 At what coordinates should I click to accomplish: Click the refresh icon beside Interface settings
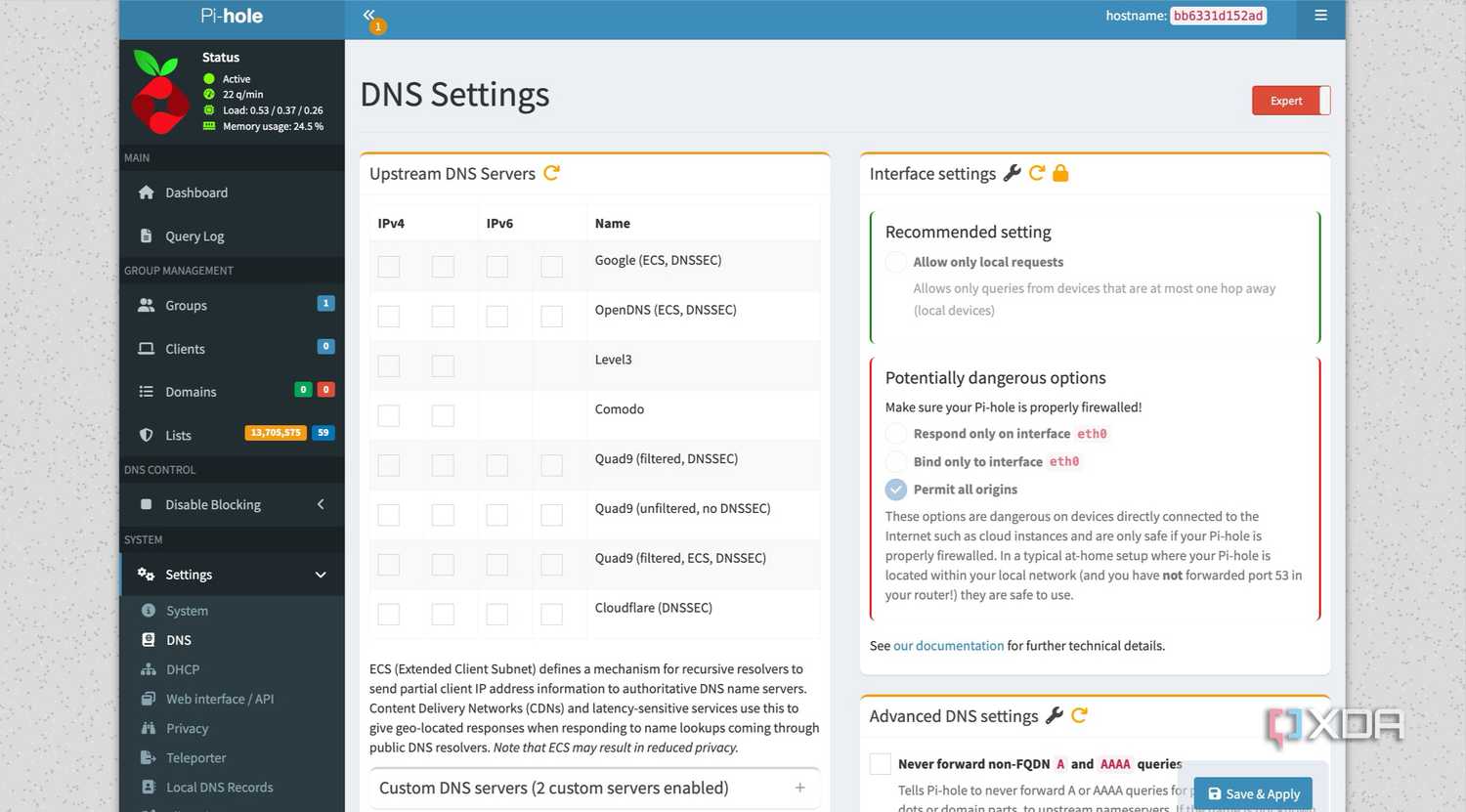click(x=1037, y=173)
